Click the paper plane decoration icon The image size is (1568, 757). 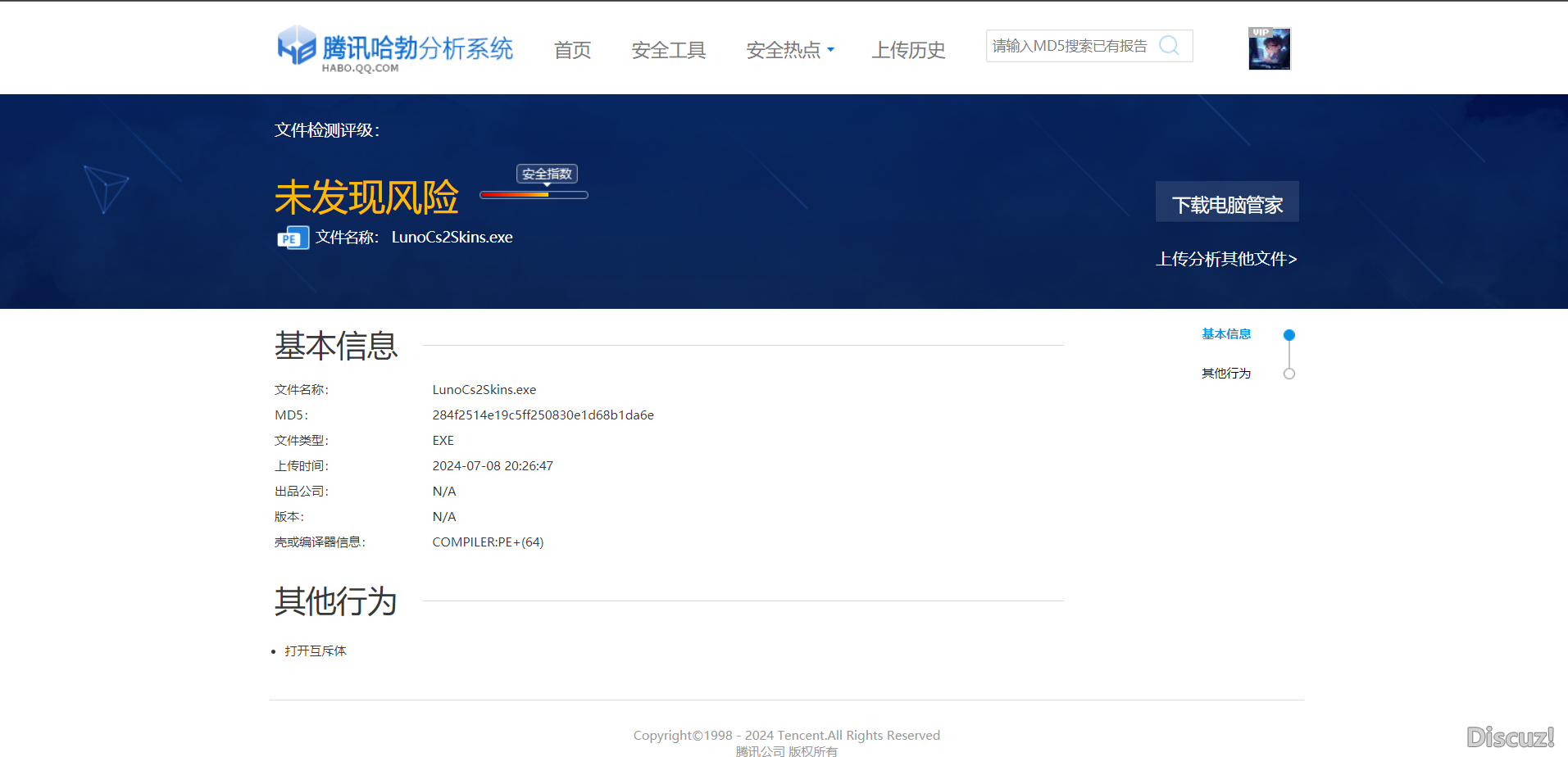[x=106, y=188]
